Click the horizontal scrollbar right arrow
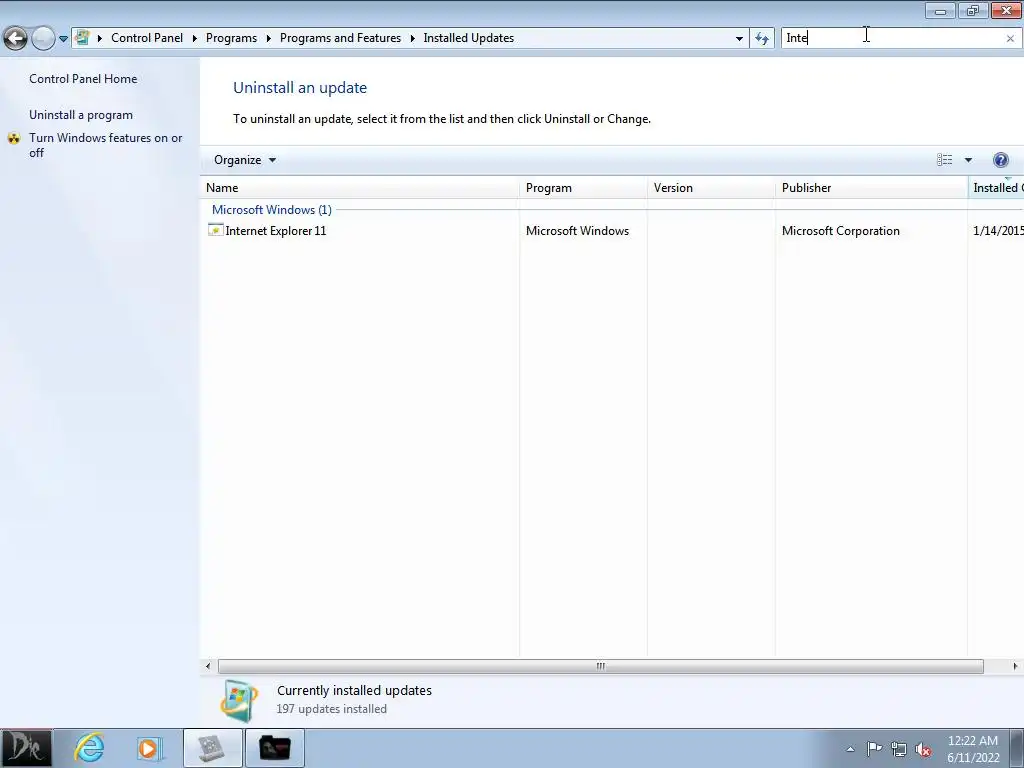This screenshot has width=1024, height=768. click(1015, 666)
